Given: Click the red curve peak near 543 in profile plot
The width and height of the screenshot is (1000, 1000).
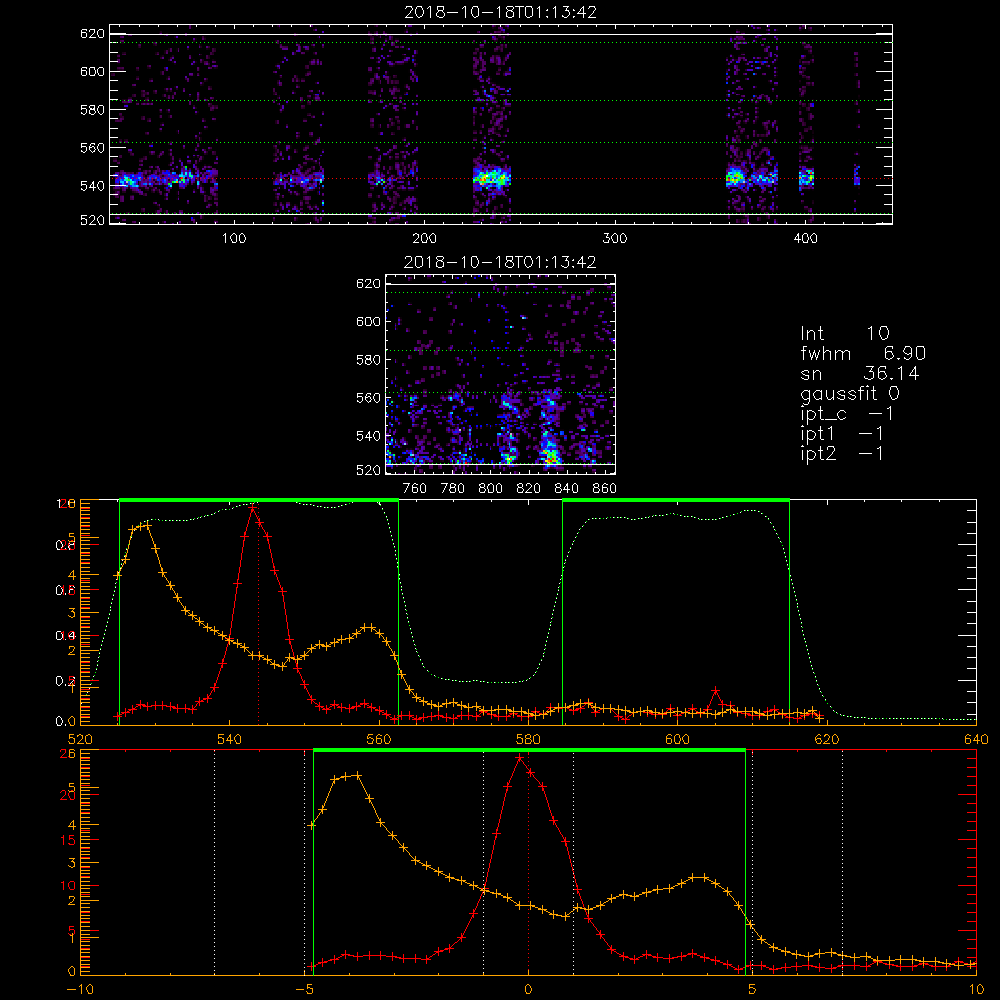Looking at the screenshot, I should pyautogui.click(x=254, y=508).
